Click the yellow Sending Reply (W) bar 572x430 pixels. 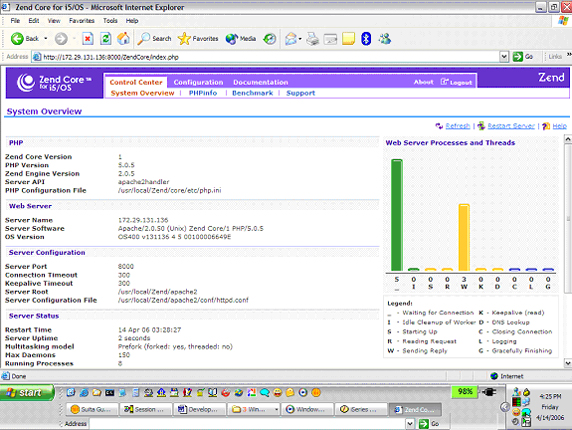[x=464, y=237]
